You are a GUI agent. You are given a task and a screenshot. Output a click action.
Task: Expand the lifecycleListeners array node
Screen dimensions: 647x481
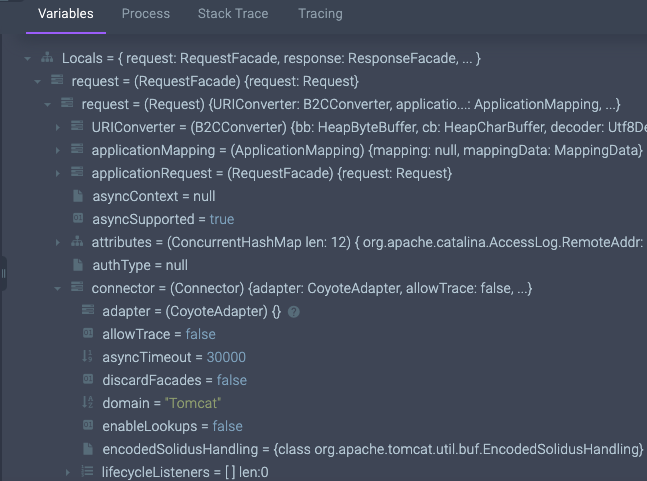click(69, 472)
